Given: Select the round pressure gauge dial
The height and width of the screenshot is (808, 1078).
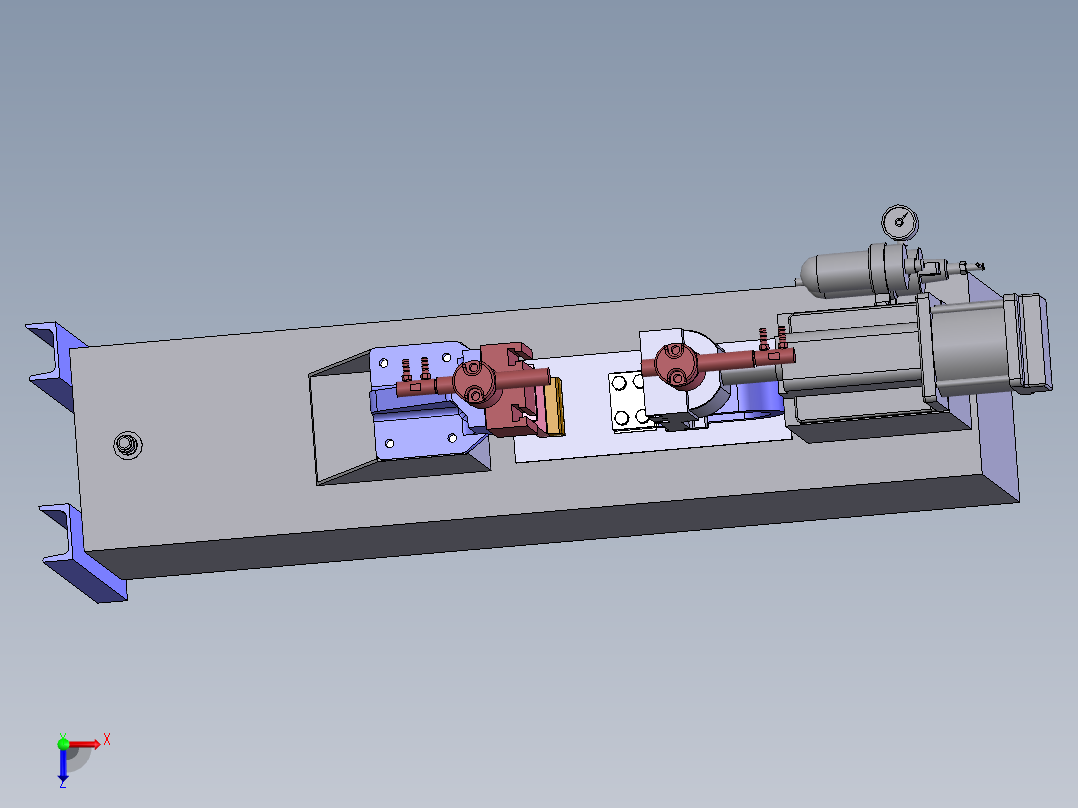Looking at the screenshot, I should (900, 222).
